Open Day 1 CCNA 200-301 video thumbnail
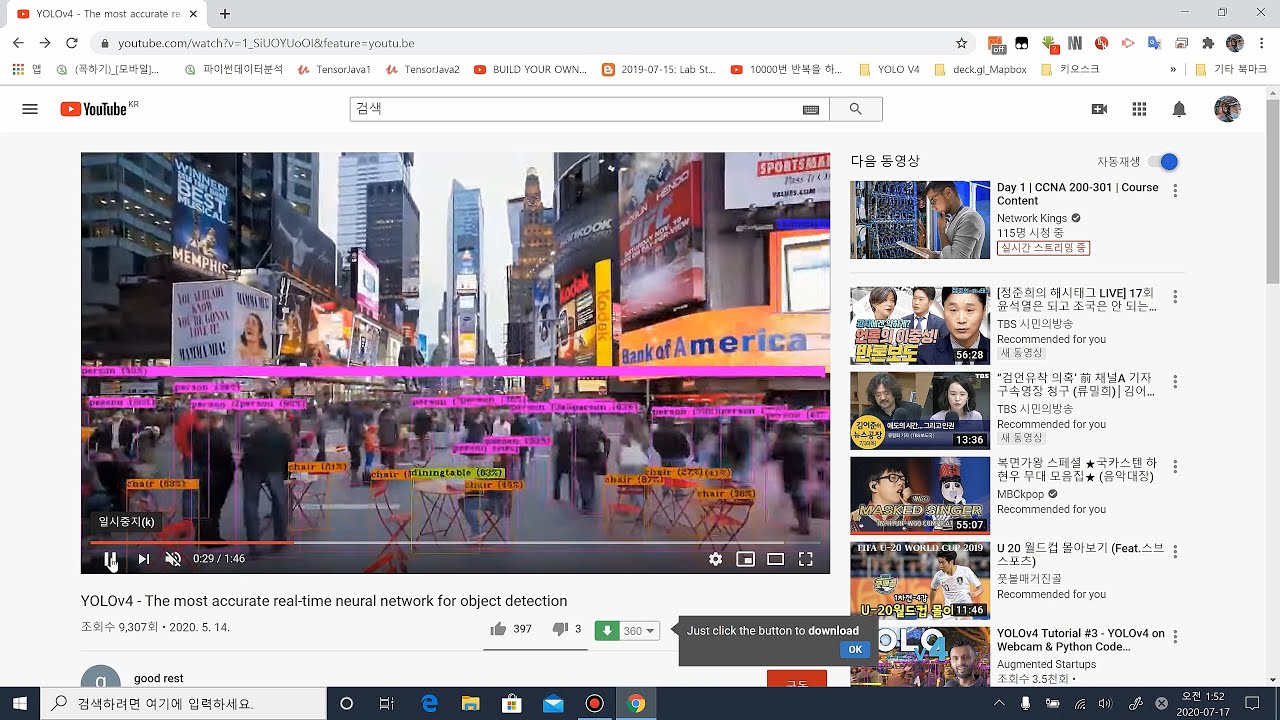 920,220
